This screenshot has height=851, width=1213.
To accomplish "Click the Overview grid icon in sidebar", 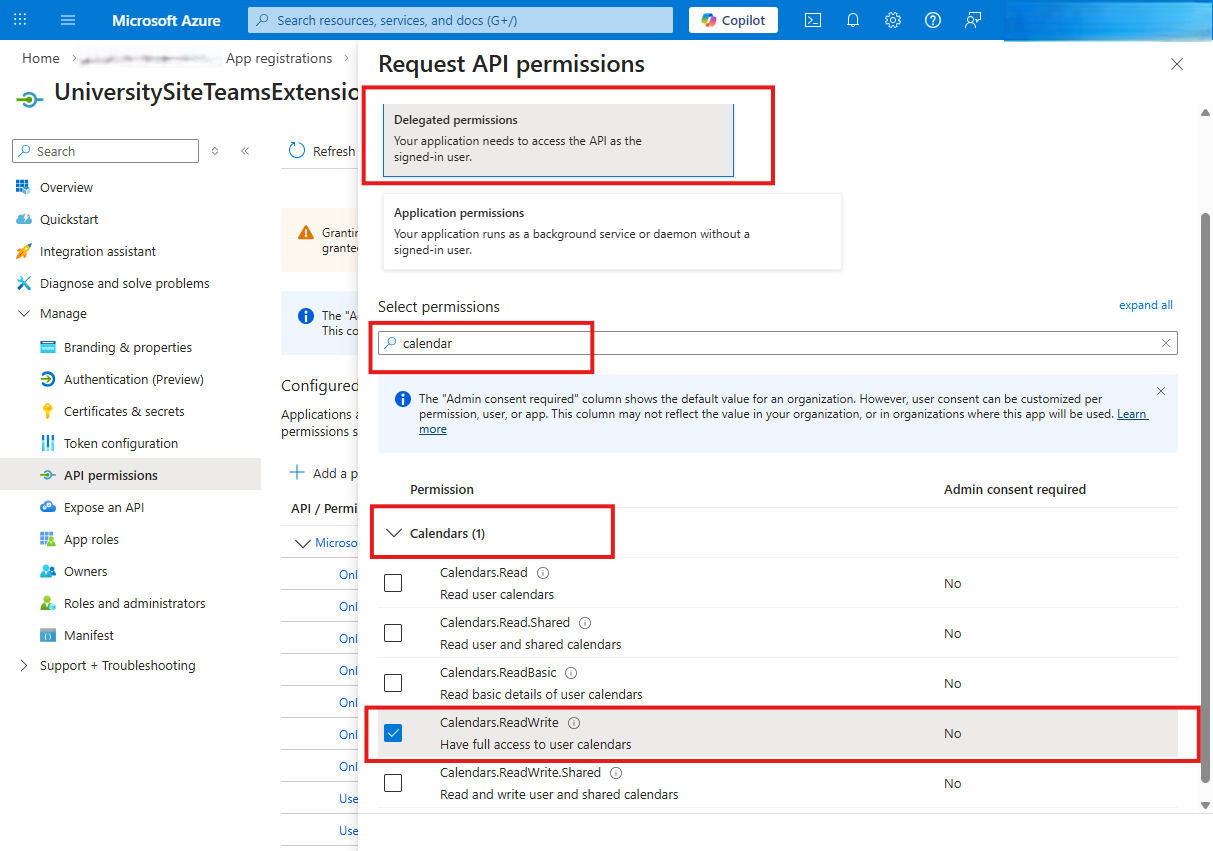I will 23,187.
